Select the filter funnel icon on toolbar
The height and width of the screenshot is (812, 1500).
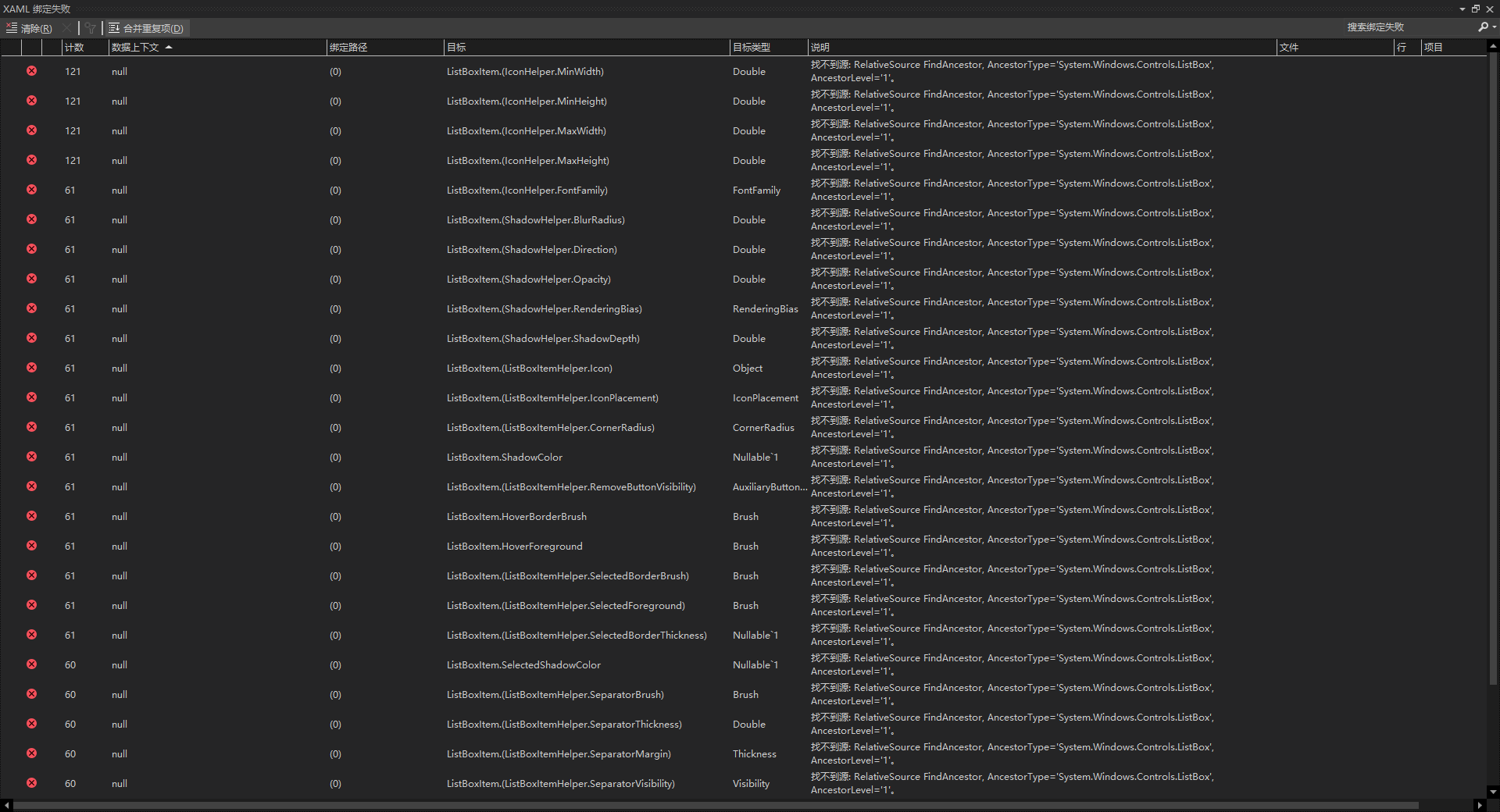[91, 28]
